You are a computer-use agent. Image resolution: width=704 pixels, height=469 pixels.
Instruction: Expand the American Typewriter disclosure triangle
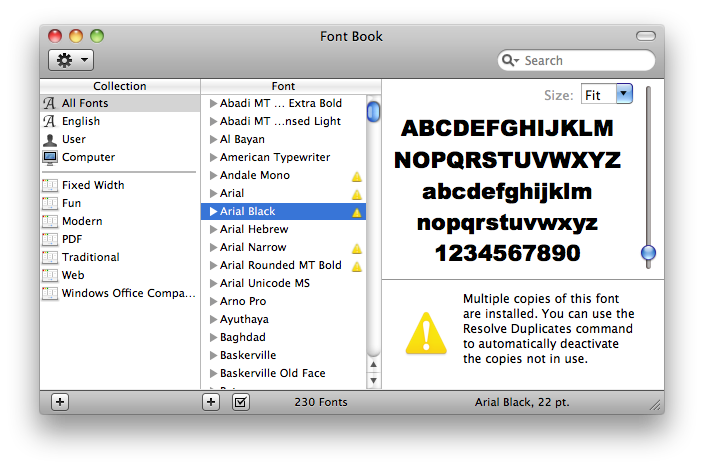pos(213,157)
